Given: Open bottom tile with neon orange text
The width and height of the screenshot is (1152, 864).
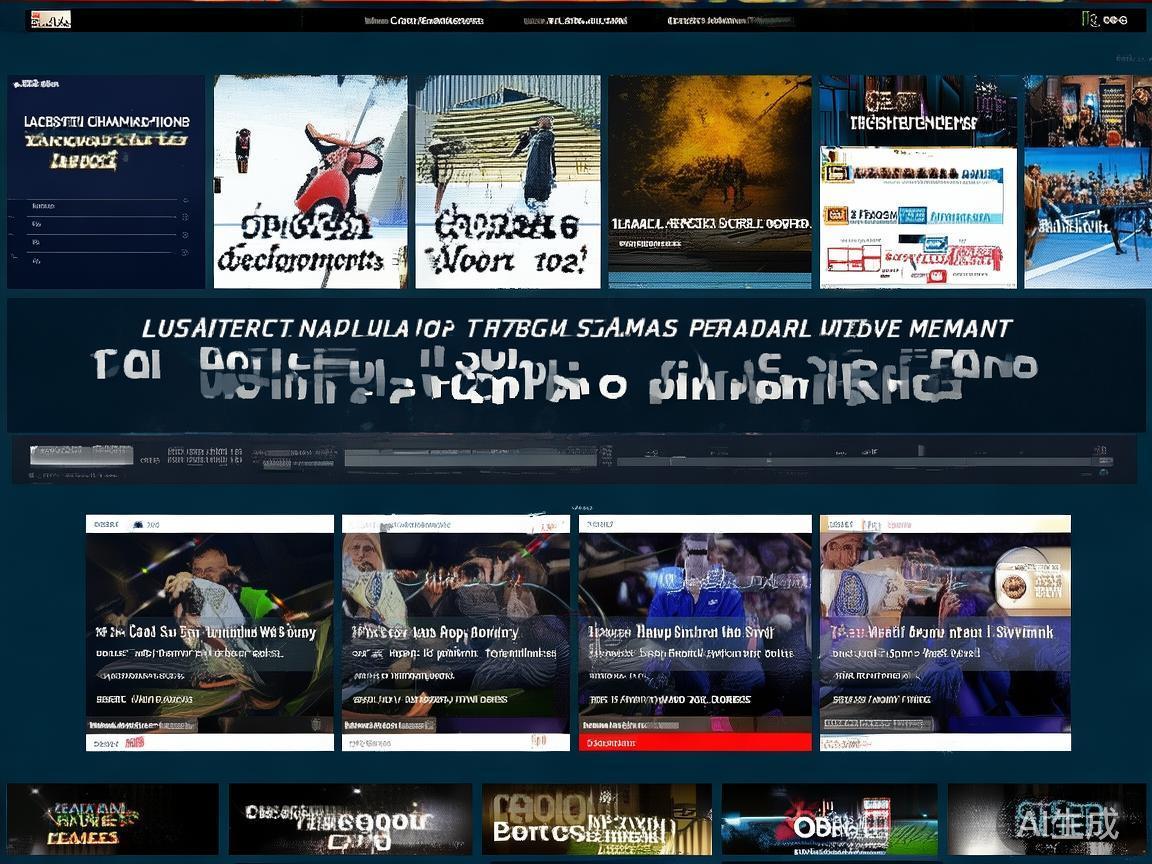Looking at the screenshot, I should 112,820.
